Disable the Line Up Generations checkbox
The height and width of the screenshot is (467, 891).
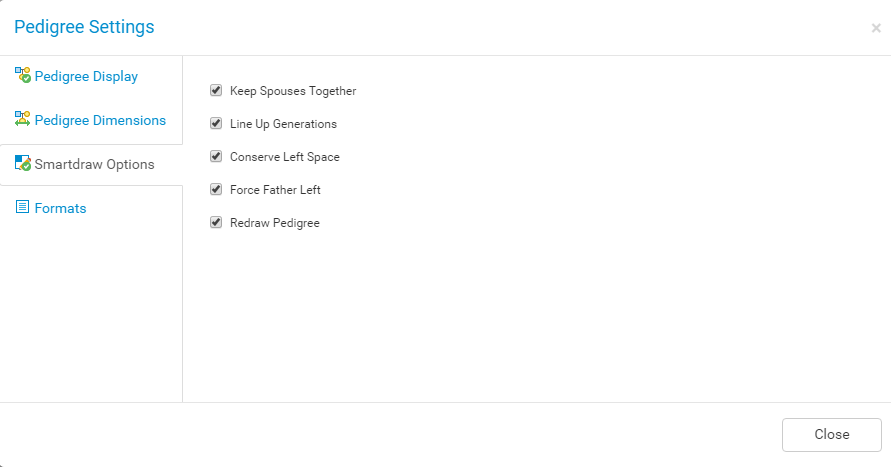point(216,123)
